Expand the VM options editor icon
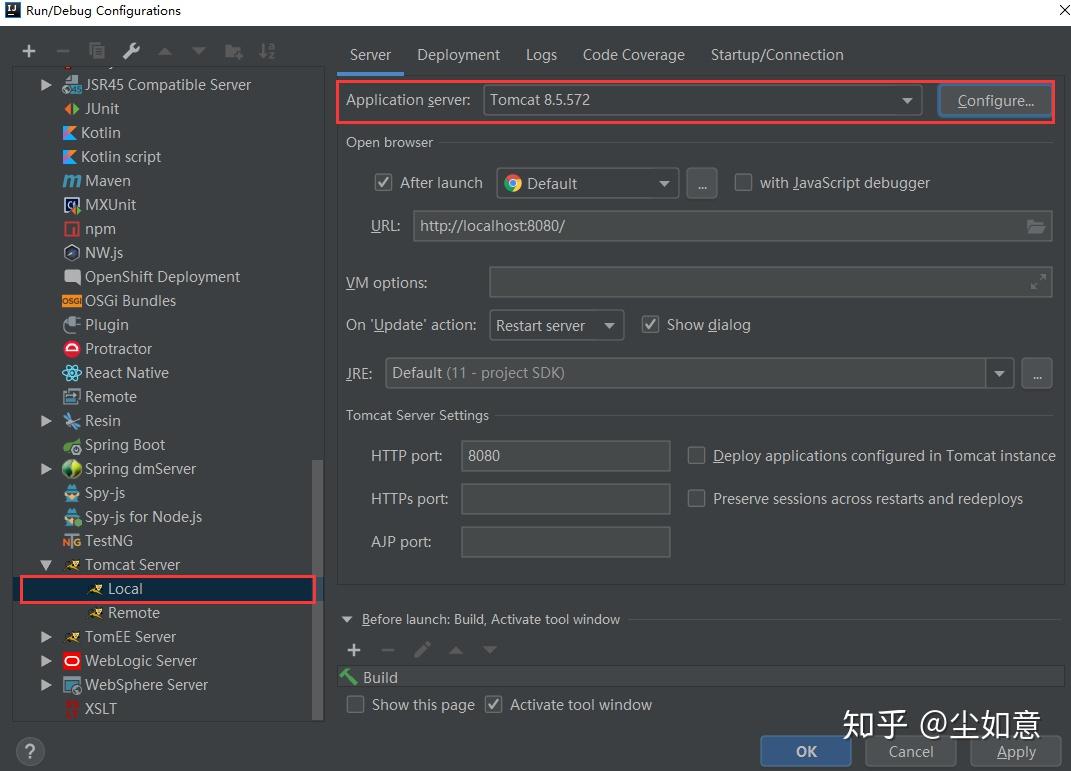 [x=1039, y=281]
